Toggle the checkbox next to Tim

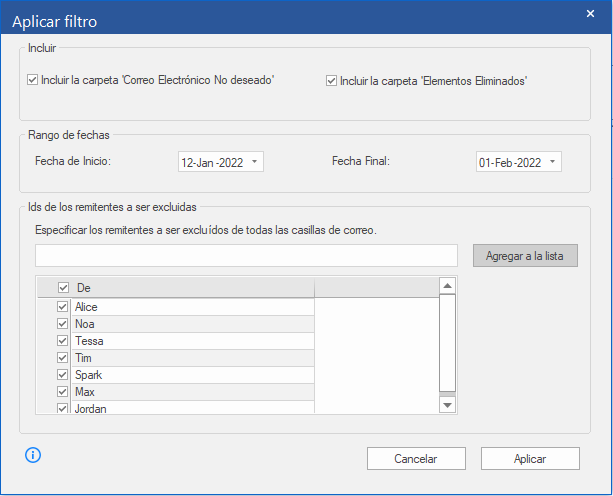63,358
